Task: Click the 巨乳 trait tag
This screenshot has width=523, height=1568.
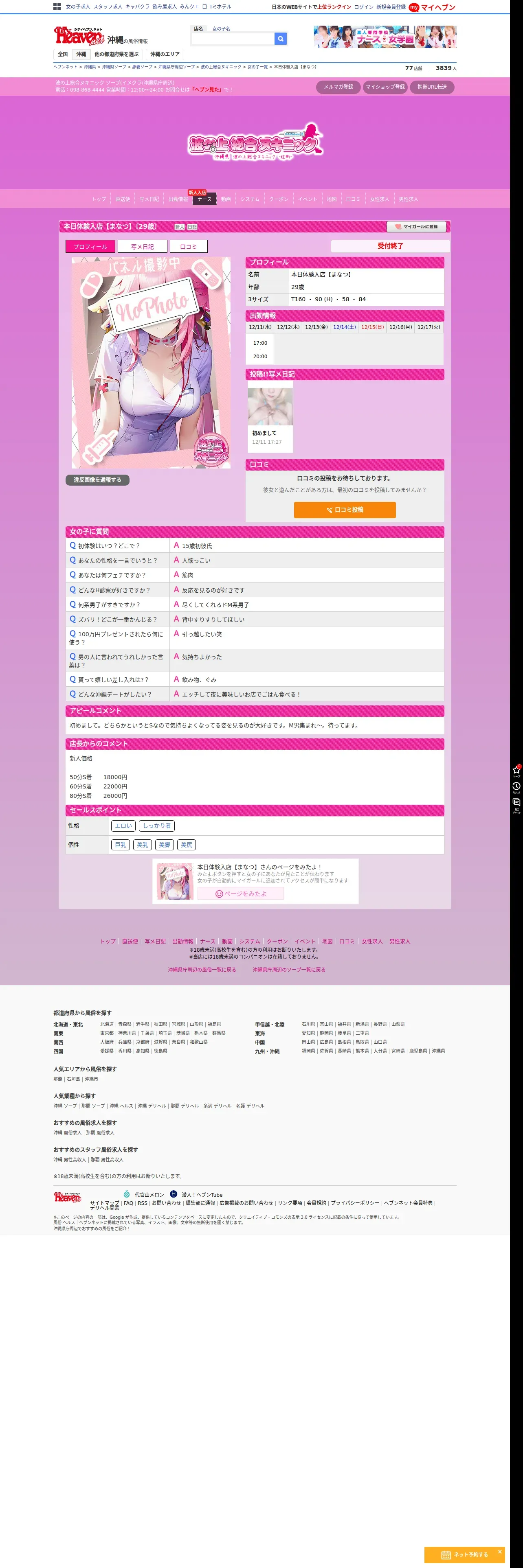Action: (121, 845)
